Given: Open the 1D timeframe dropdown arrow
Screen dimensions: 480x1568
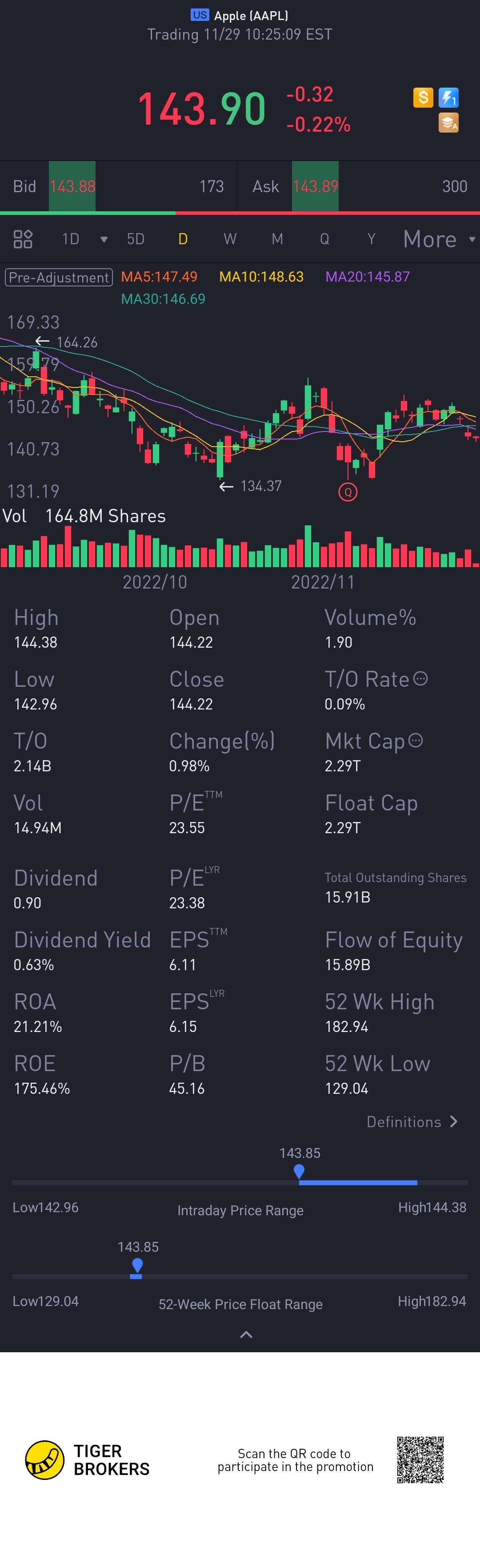Looking at the screenshot, I should tap(104, 239).
